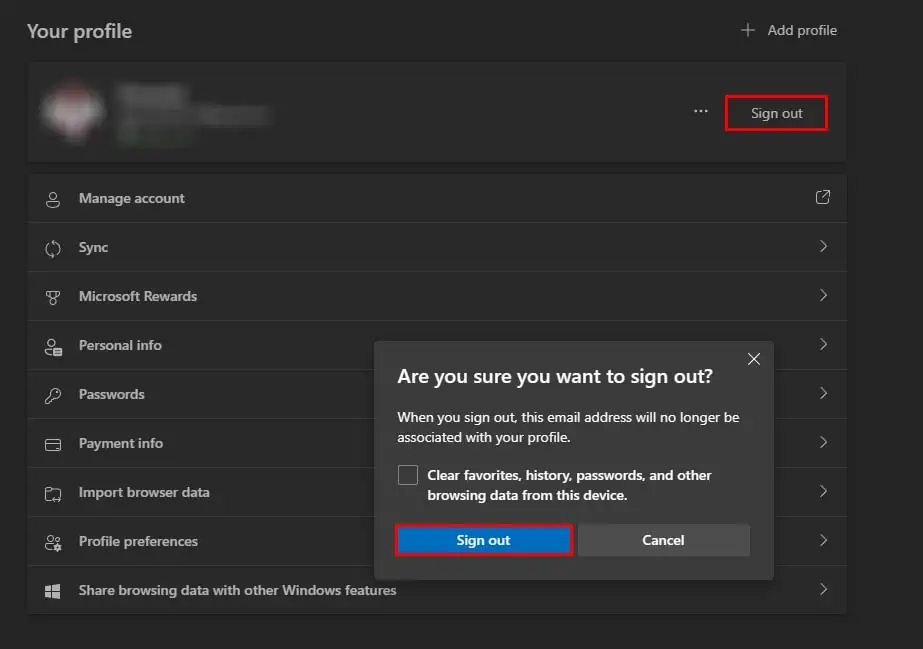This screenshot has height=649, width=923.
Task: Click the Microsoft Rewards trophy icon
Action: (53, 297)
